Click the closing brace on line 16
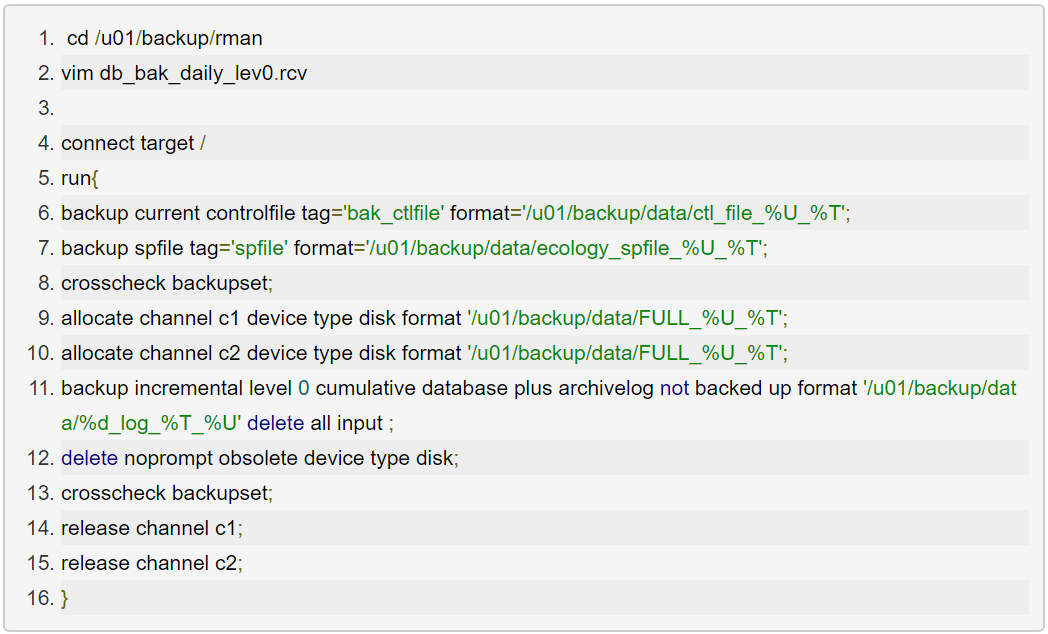The width and height of the screenshot is (1048, 634). pyautogui.click(x=65, y=598)
